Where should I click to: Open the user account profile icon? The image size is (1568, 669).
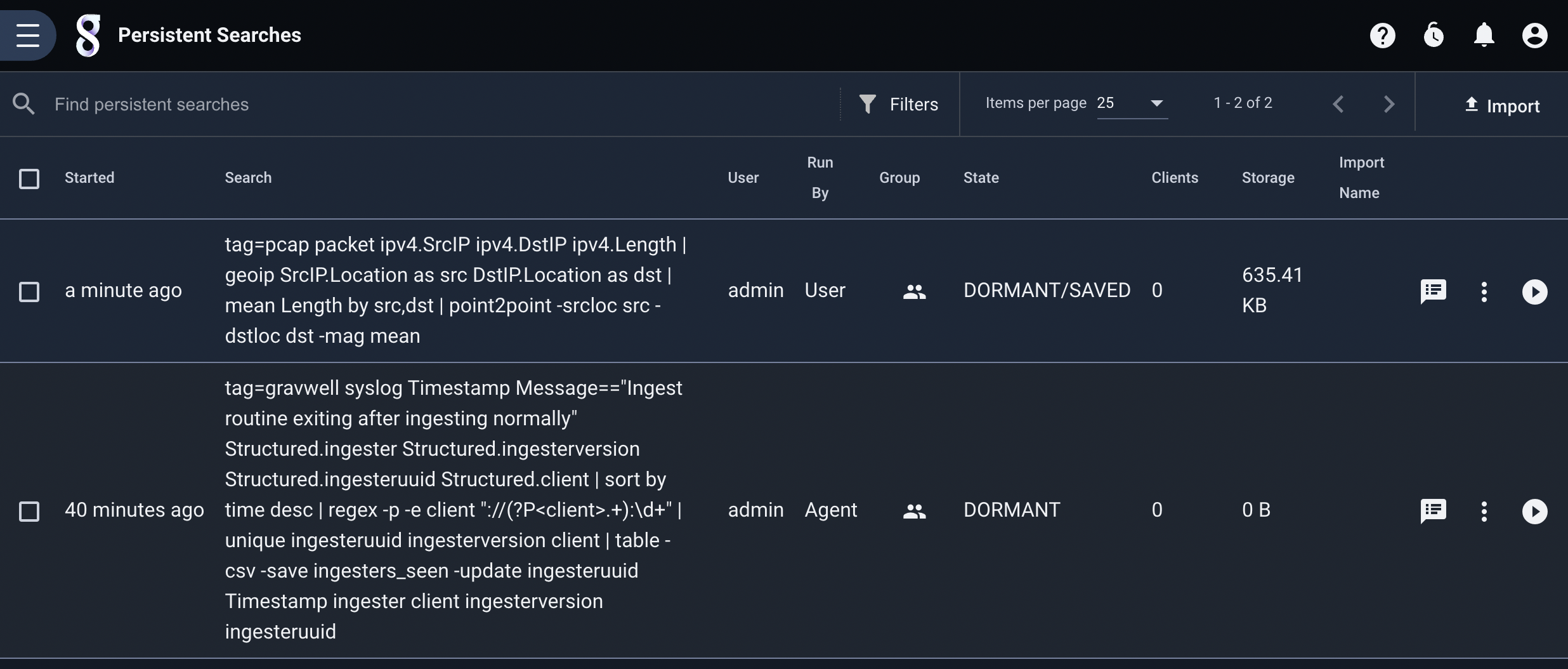[x=1535, y=36]
